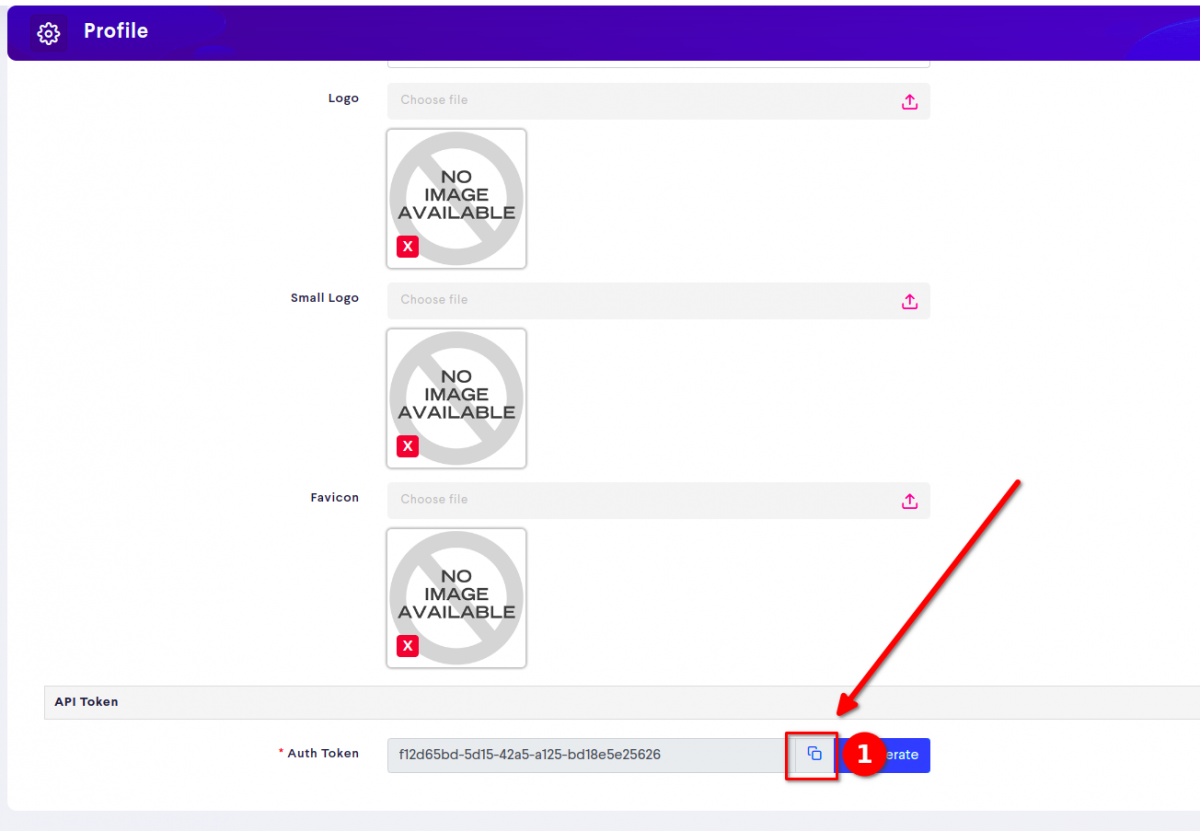1200x831 pixels.
Task: Click the Choose file field for Favicon
Action: point(600,500)
